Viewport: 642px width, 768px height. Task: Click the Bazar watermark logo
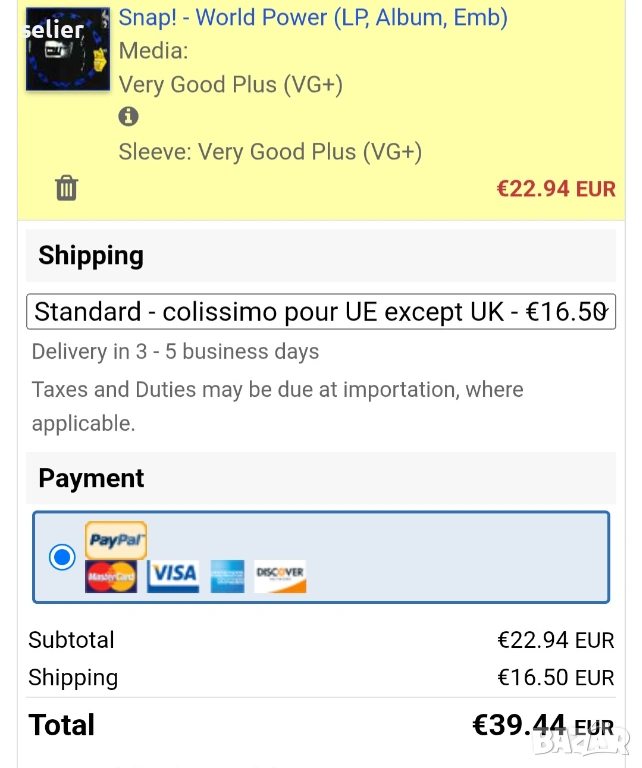click(581, 740)
